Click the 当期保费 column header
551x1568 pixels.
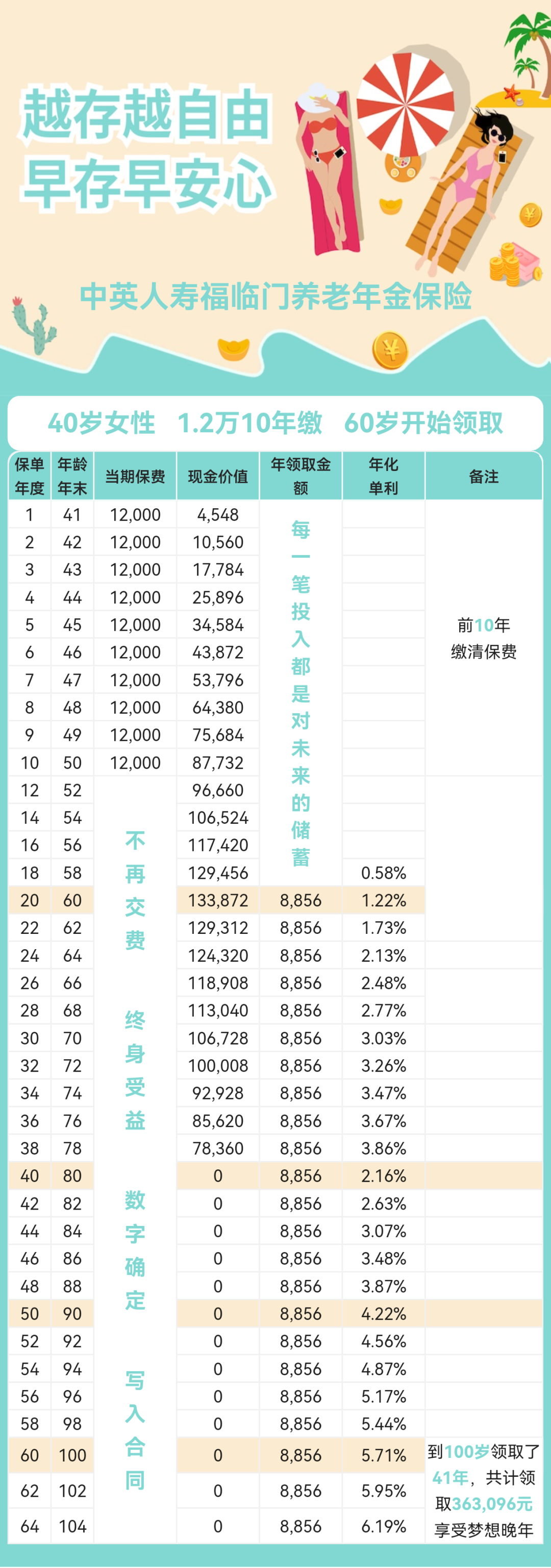point(135,476)
